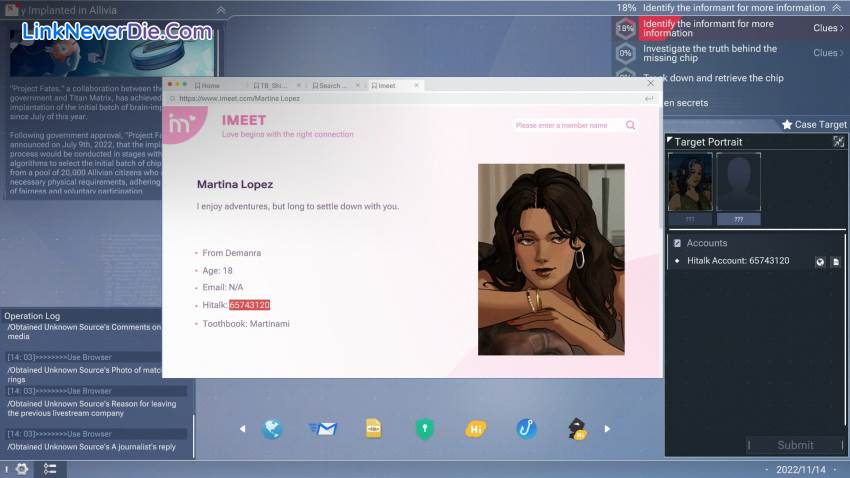The image size is (850, 478).
Task: Click the member name search field
Action: 567,126
